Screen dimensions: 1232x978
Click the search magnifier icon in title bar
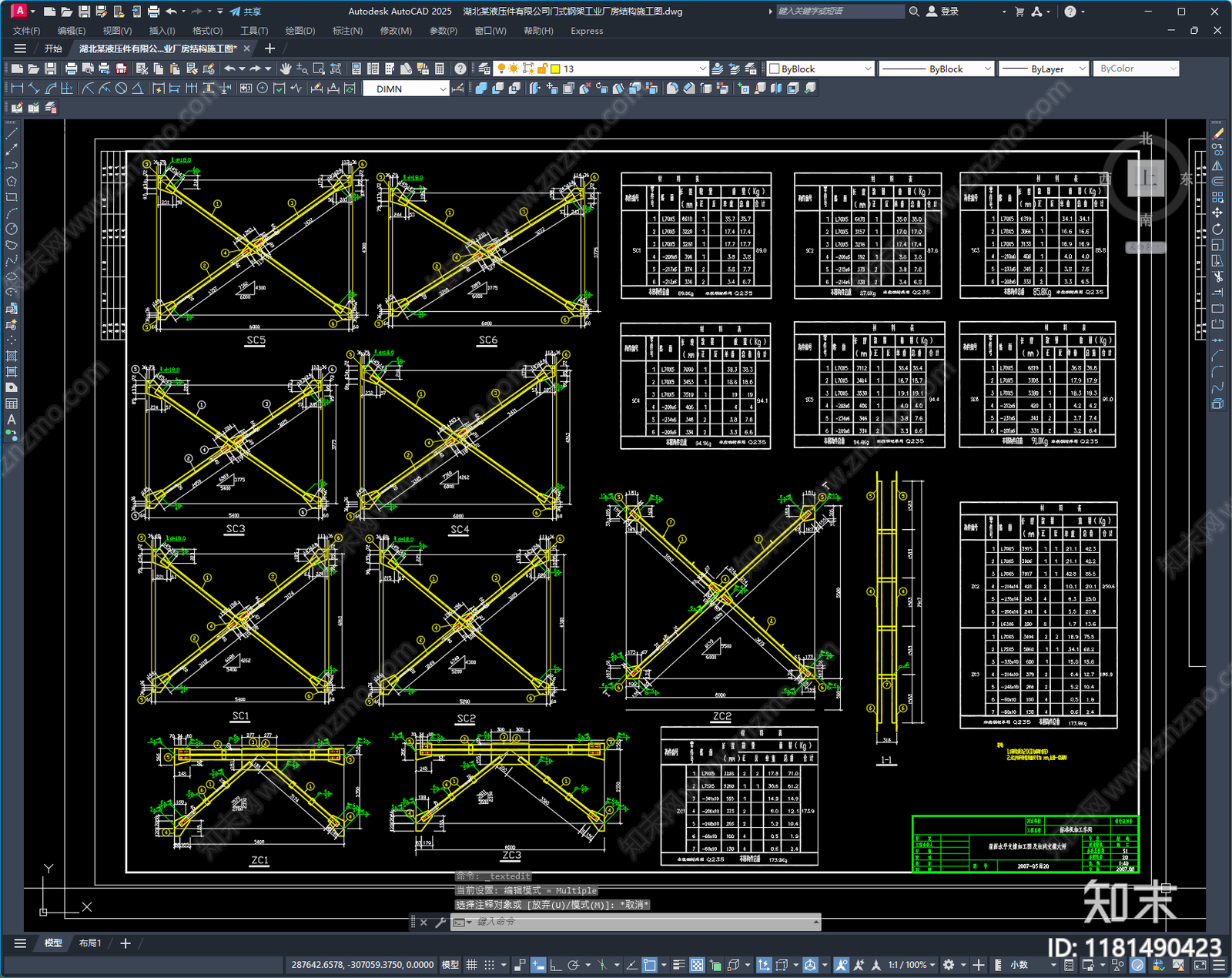pos(914,12)
